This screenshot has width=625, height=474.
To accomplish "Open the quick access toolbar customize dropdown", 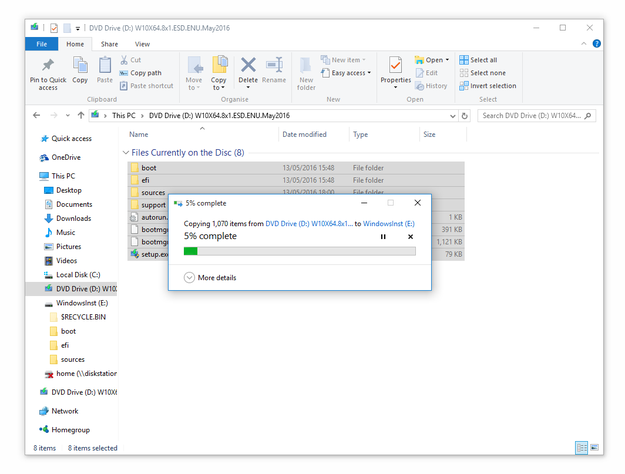I will (x=78, y=28).
